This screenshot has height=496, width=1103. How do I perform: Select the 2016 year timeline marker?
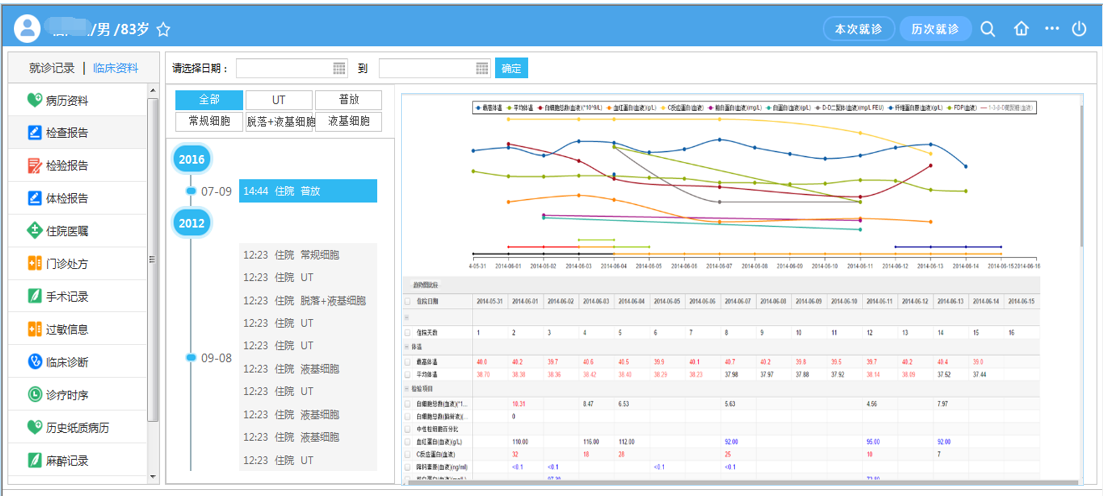191,159
